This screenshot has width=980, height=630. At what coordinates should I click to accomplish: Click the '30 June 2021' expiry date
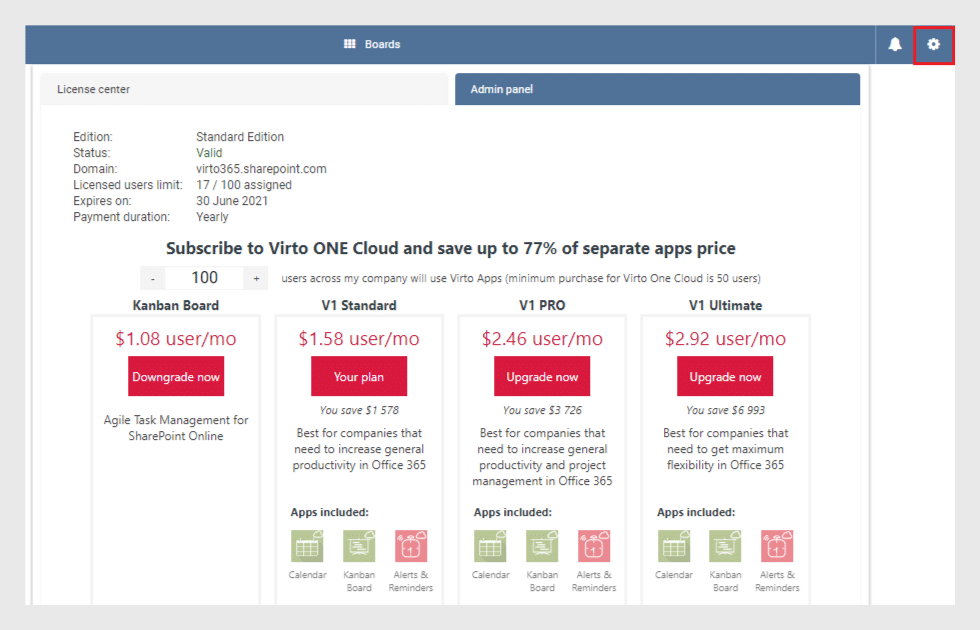pos(232,201)
